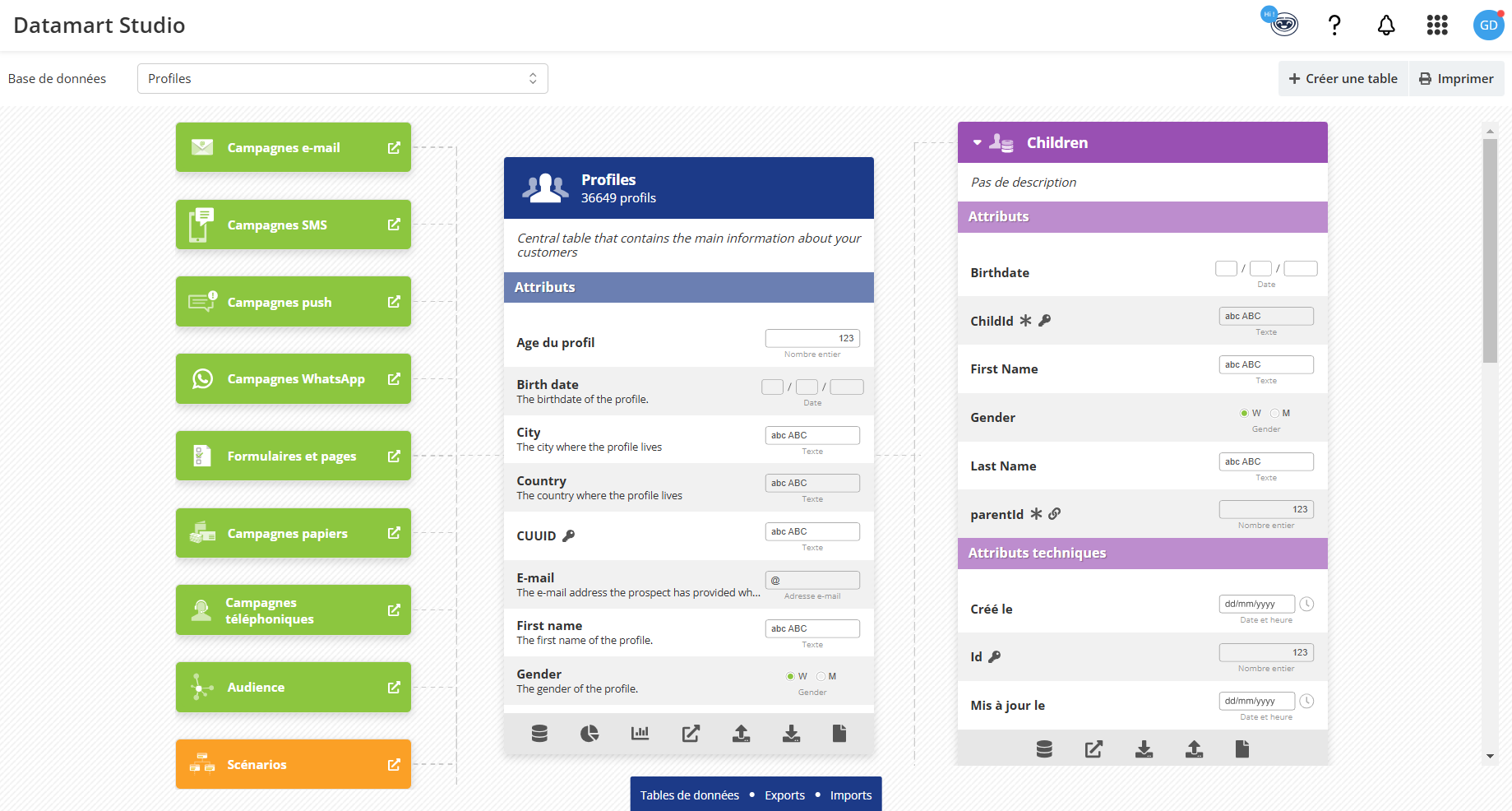Image resolution: width=1512 pixels, height=811 pixels.
Task: Click the vertical scrollbar thumb
Action: [x=1490, y=250]
